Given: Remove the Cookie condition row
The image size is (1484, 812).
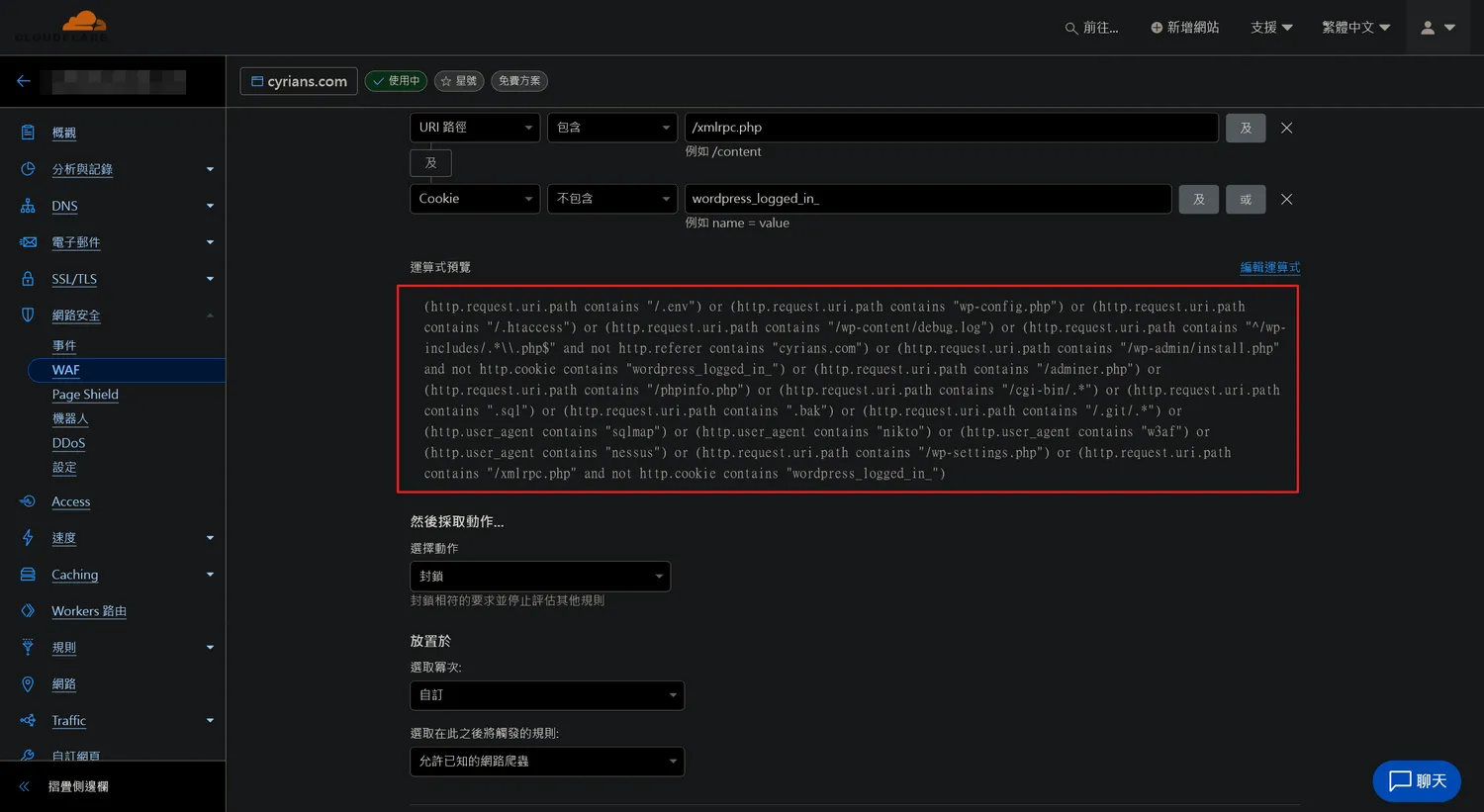Looking at the screenshot, I should pyautogui.click(x=1286, y=199).
